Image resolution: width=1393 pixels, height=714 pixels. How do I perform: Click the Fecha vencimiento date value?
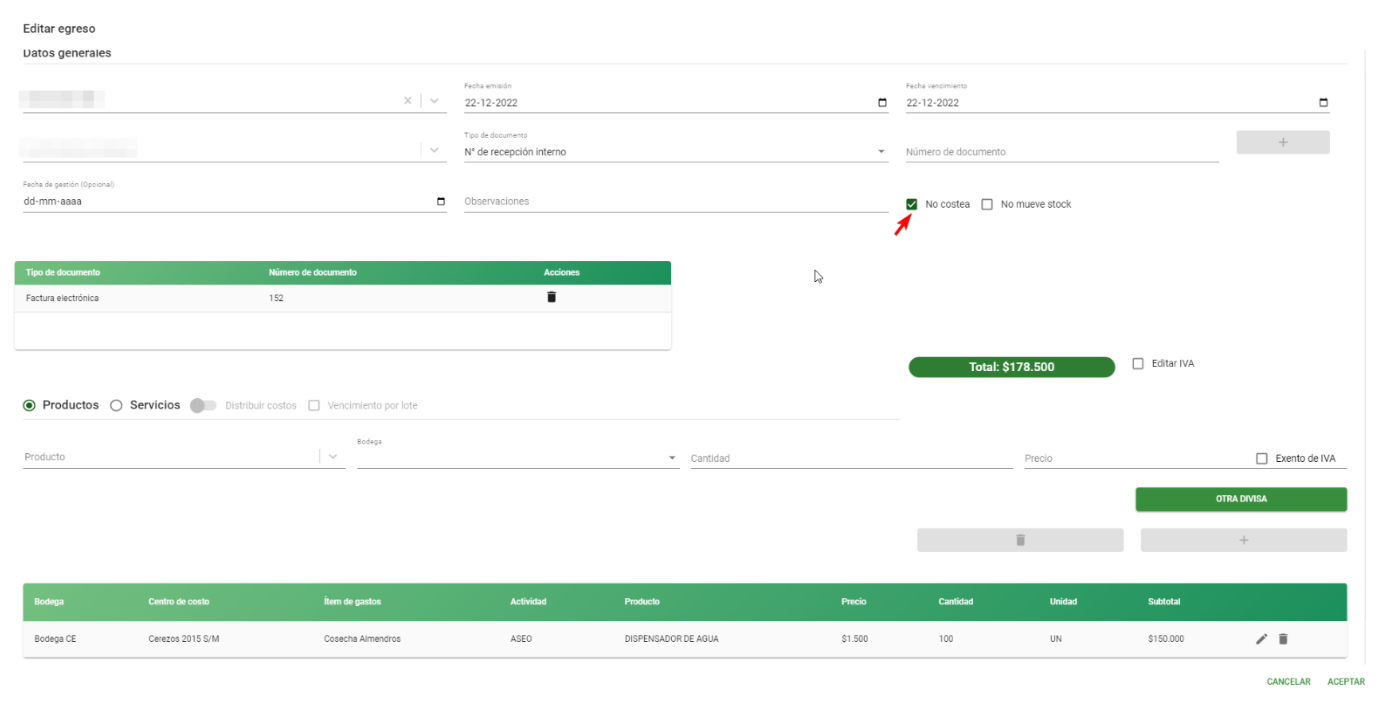[933, 102]
